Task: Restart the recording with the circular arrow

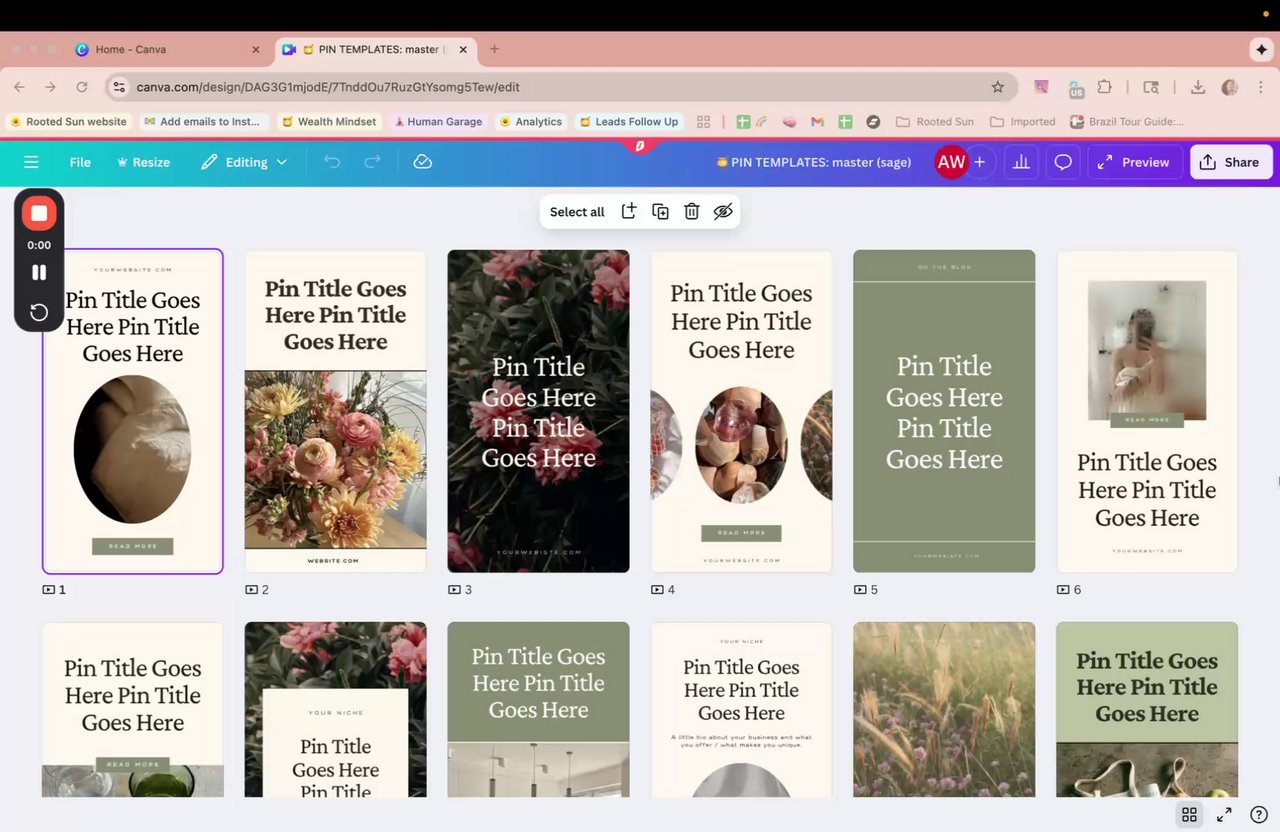Action: [x=39, y=312]
